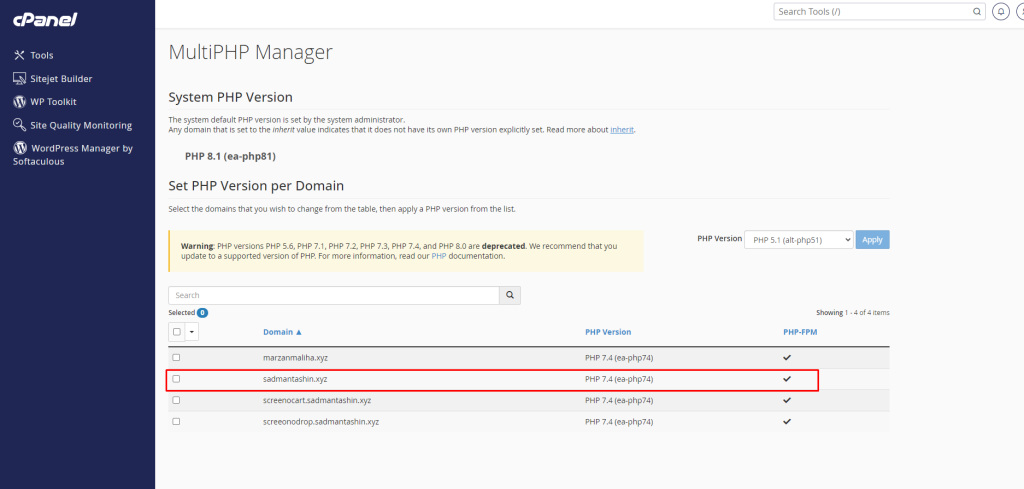Click the Sitejet Builder icon

click(19, 78)
